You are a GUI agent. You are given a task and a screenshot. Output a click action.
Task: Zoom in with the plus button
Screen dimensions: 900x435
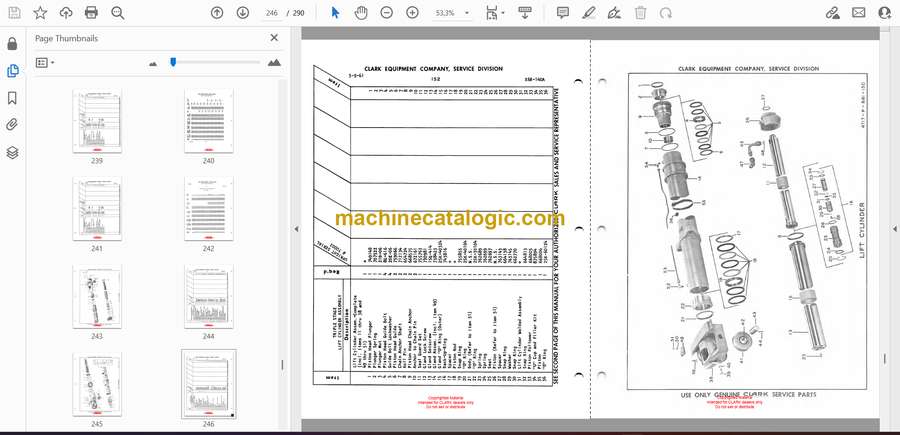413,13
